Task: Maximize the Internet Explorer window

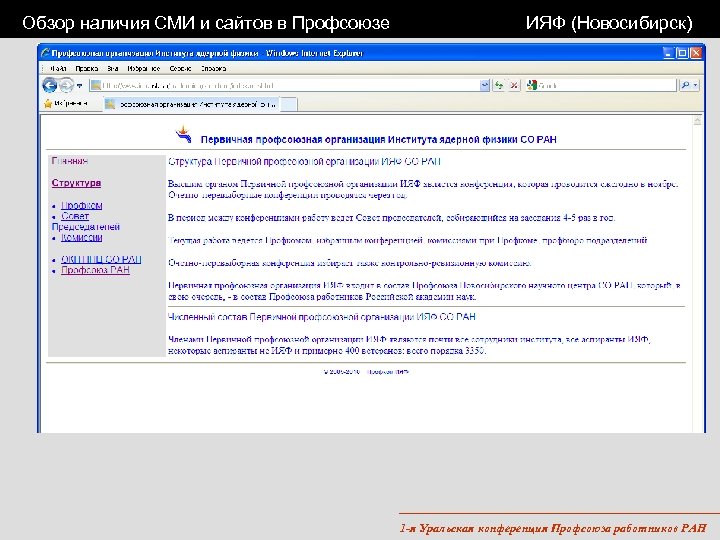Action: tap(683, 53)
